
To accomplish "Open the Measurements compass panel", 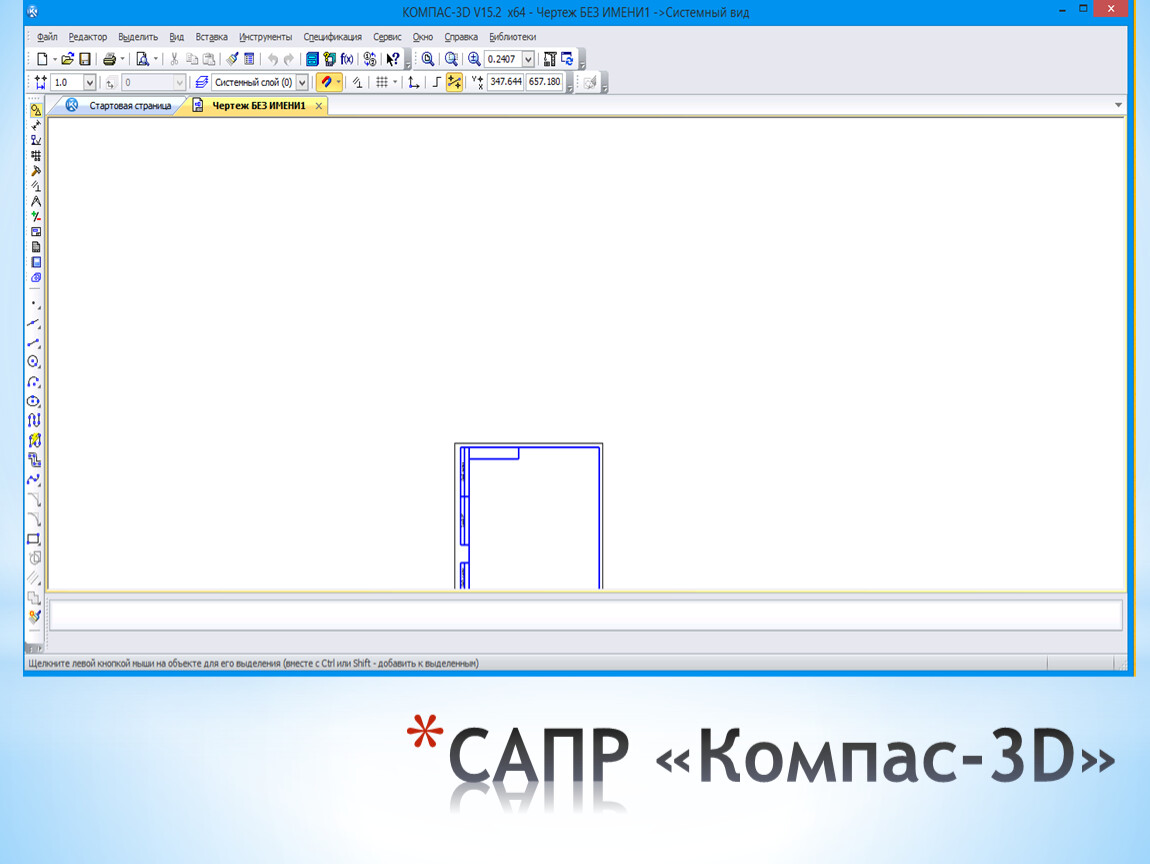I will click(x=35, y=202).
